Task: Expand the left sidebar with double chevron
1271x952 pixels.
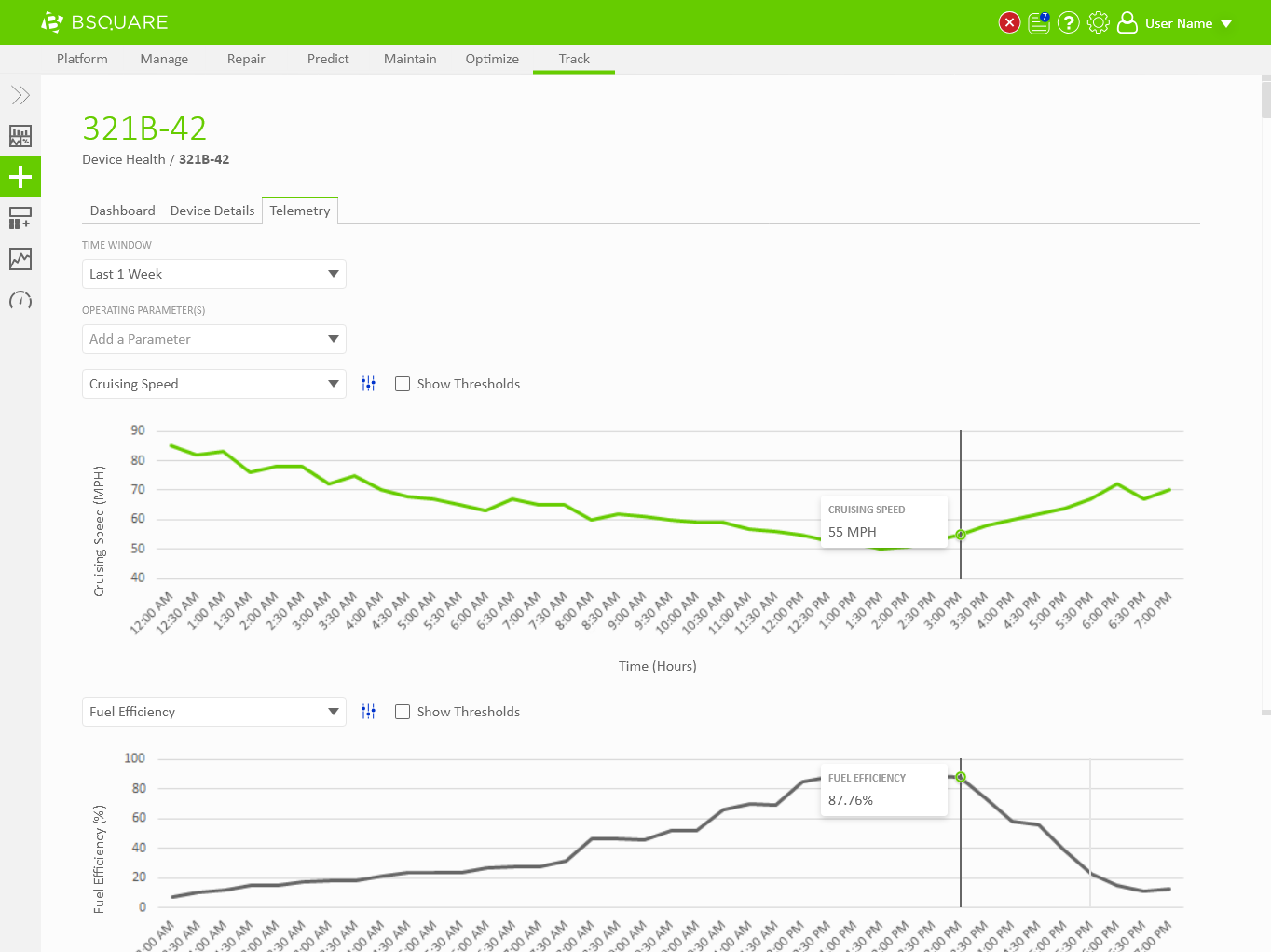Action: [x=20, y=95]
